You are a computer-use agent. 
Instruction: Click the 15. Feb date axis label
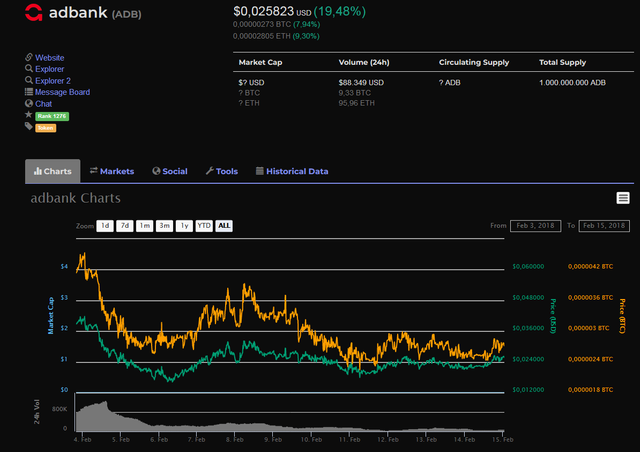pos(502,439)
